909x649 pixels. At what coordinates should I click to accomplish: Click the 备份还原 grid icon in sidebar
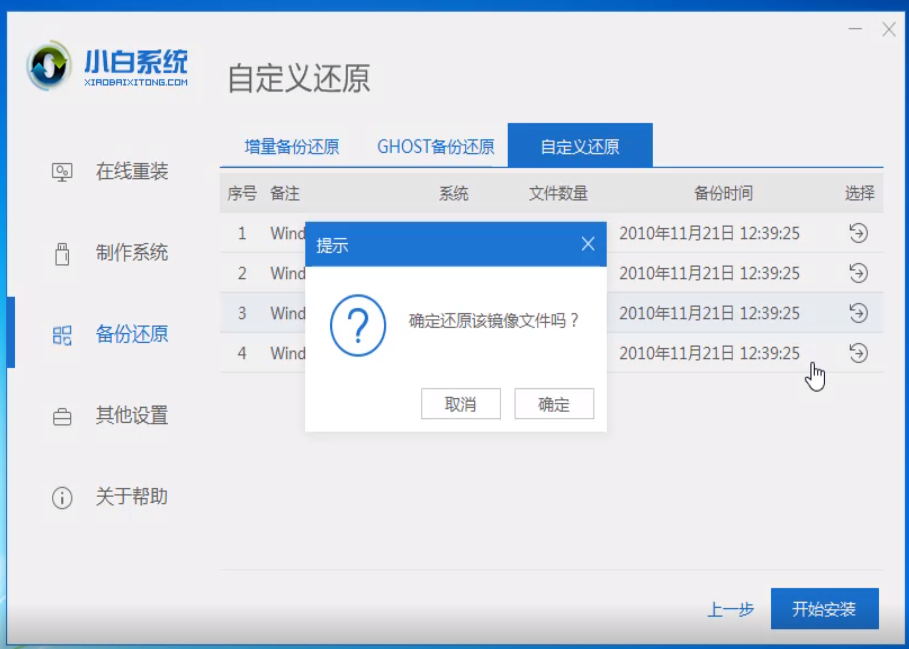click(62, 335)
